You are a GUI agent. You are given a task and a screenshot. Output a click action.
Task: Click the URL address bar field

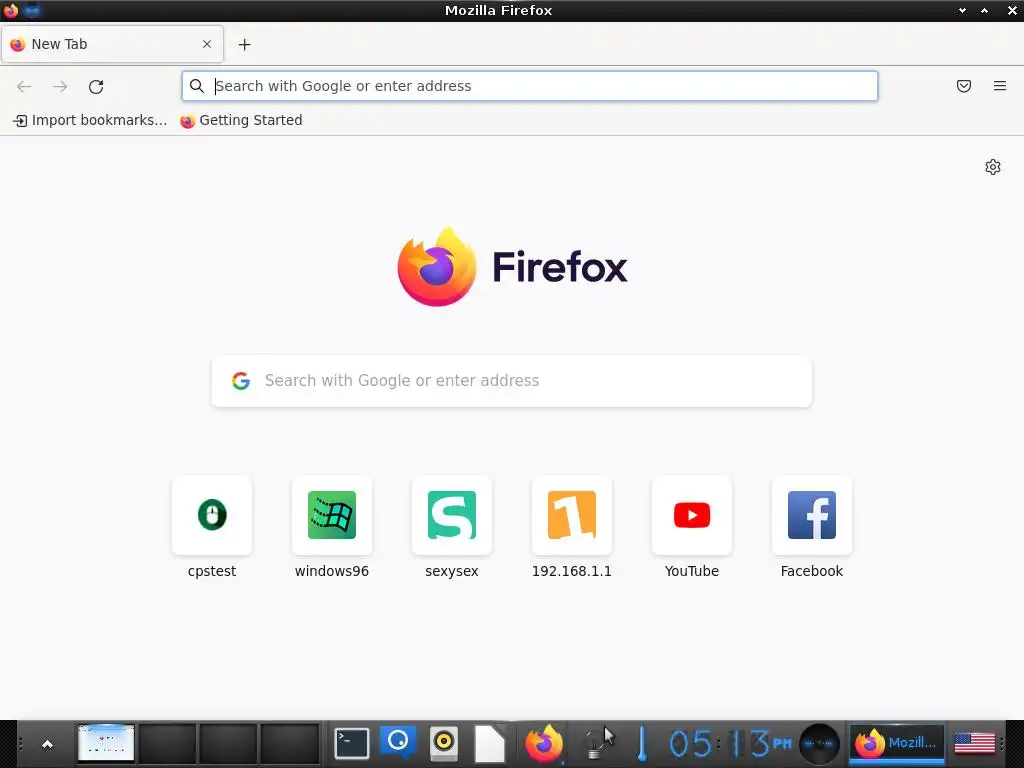click(530, 86)
